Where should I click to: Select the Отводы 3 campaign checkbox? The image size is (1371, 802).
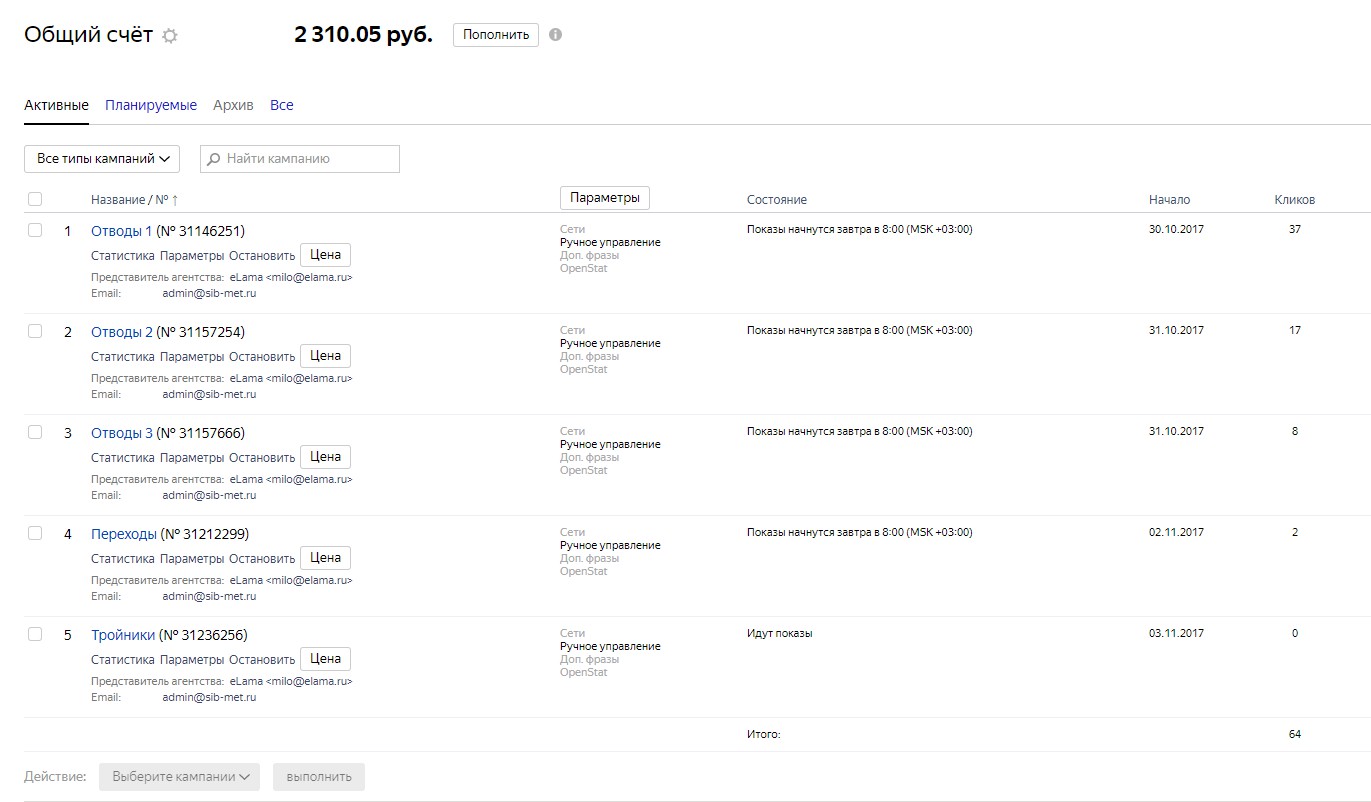[35, 432]
